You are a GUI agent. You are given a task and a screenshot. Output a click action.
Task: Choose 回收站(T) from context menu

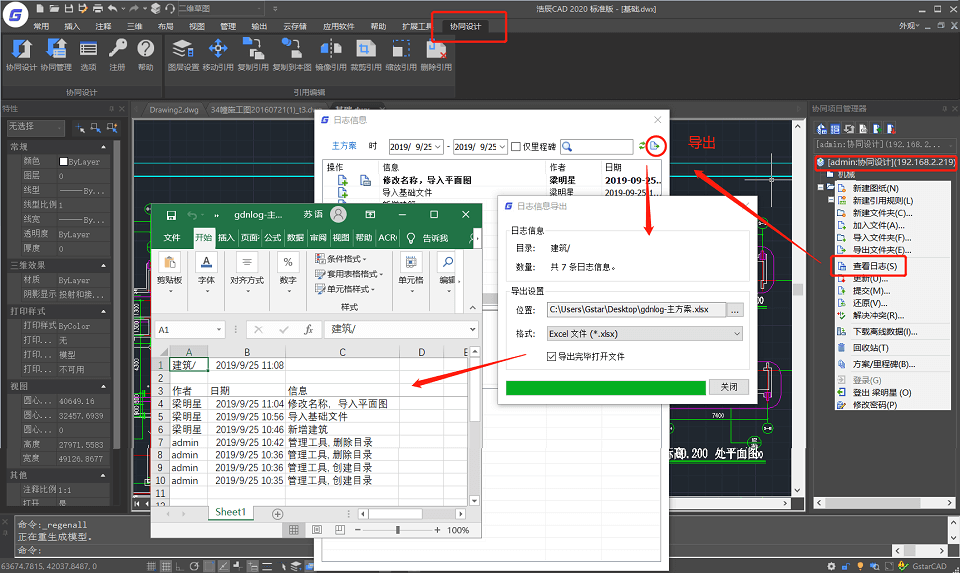870,348
